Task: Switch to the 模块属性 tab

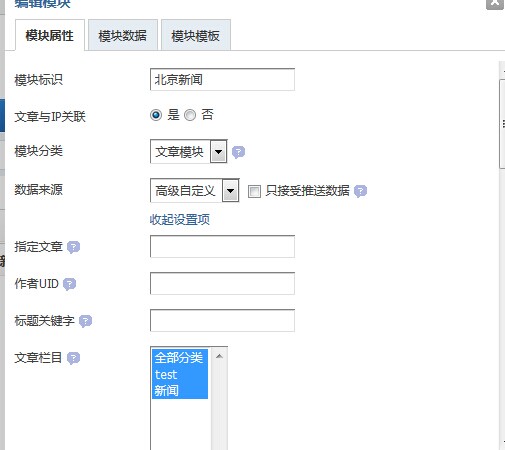Action: point(50,35)
